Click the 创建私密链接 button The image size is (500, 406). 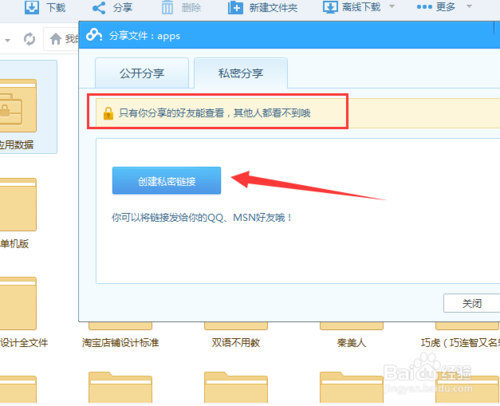pyautogui.click(x=166, y=181)
